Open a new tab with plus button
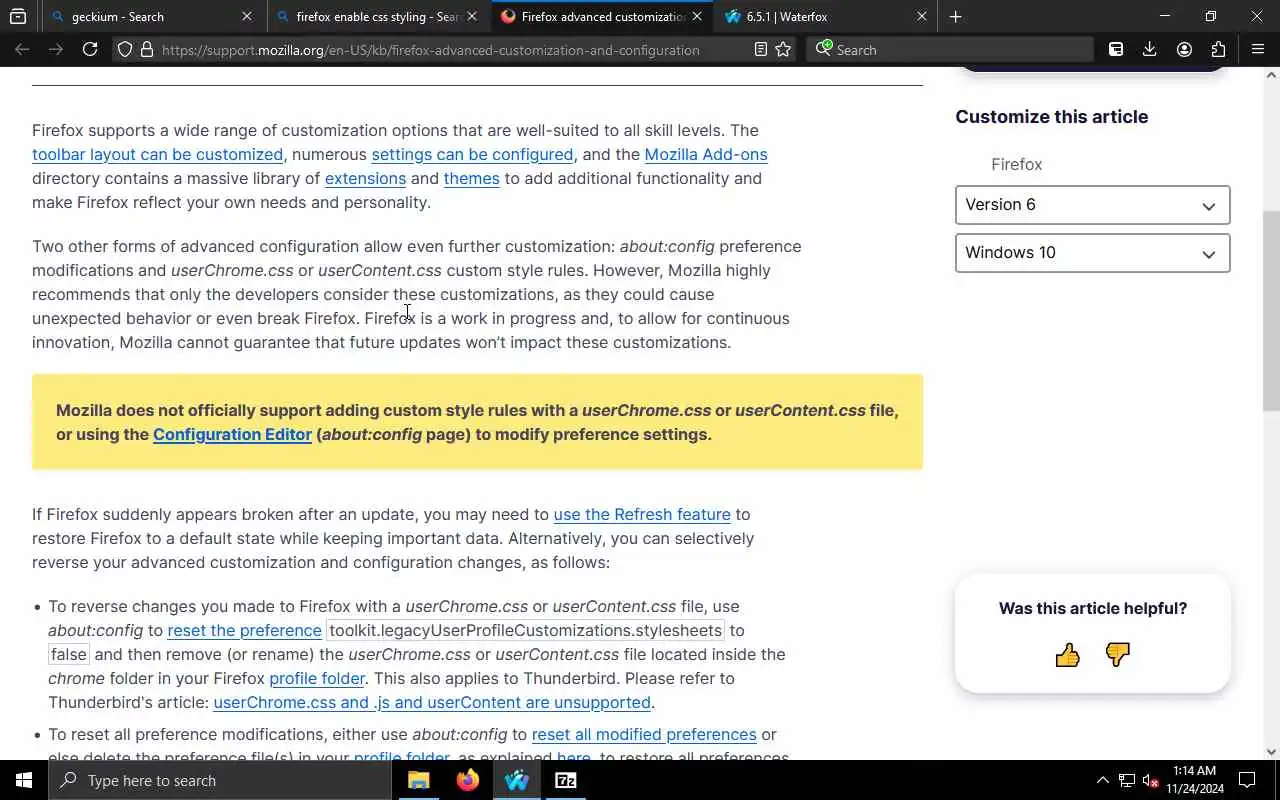 (x=956, y=16)
